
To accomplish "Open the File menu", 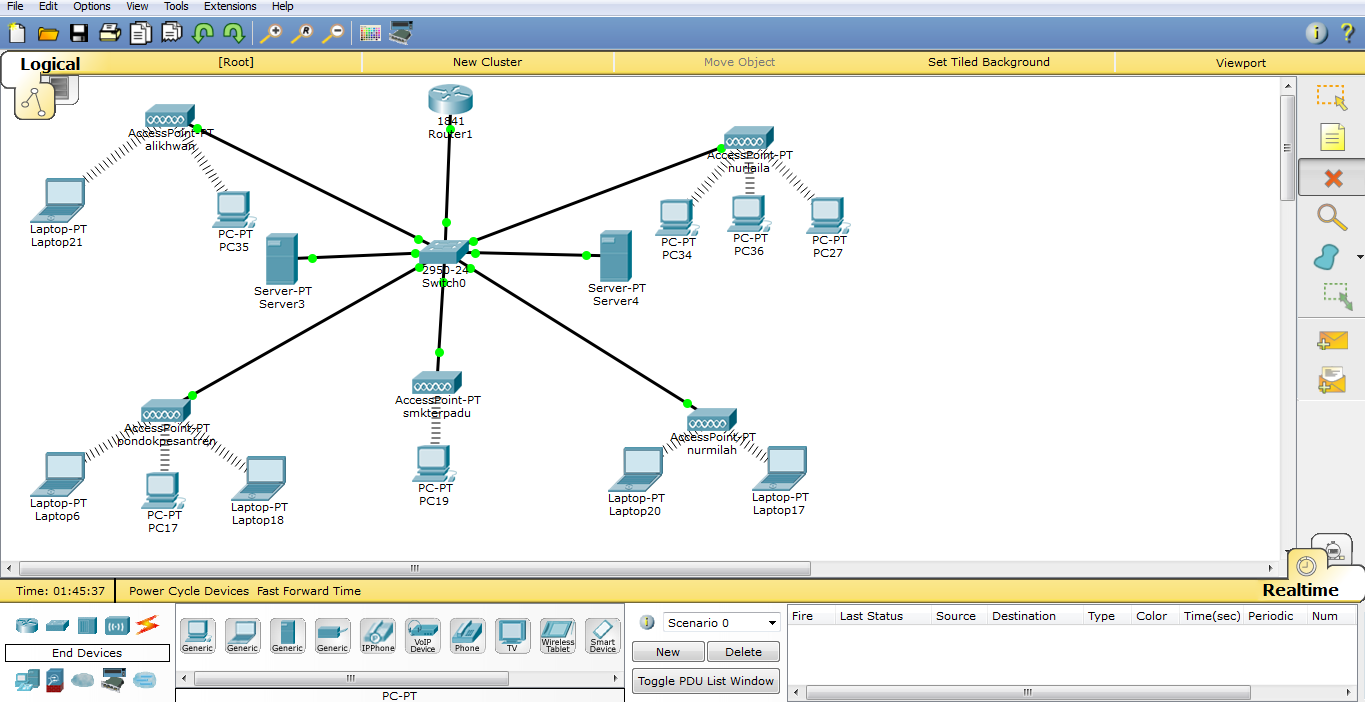I will [x=15, y=6].
